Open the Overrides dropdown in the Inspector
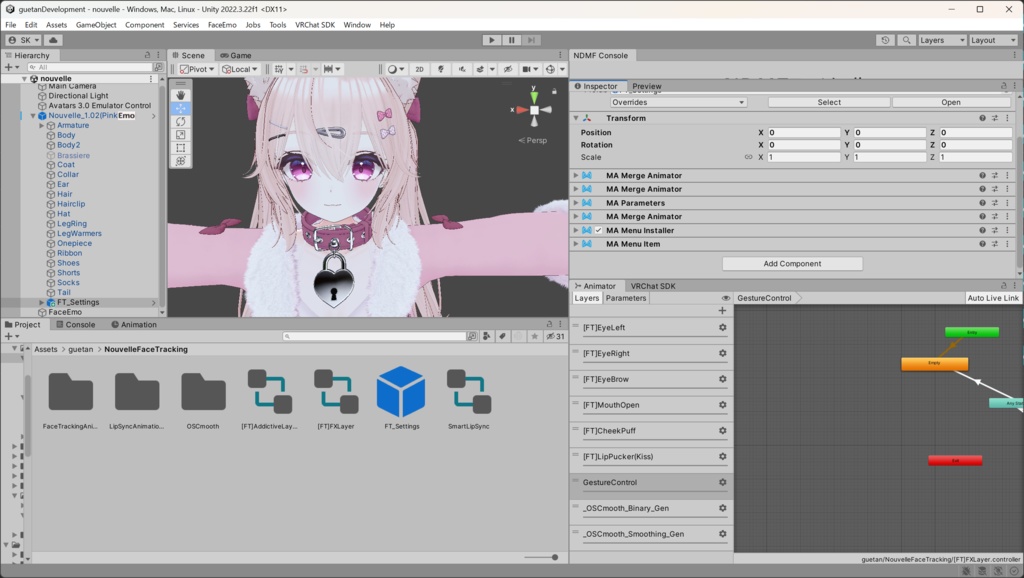The width and height of the screenshot is (1024, 578). point(678,102)
